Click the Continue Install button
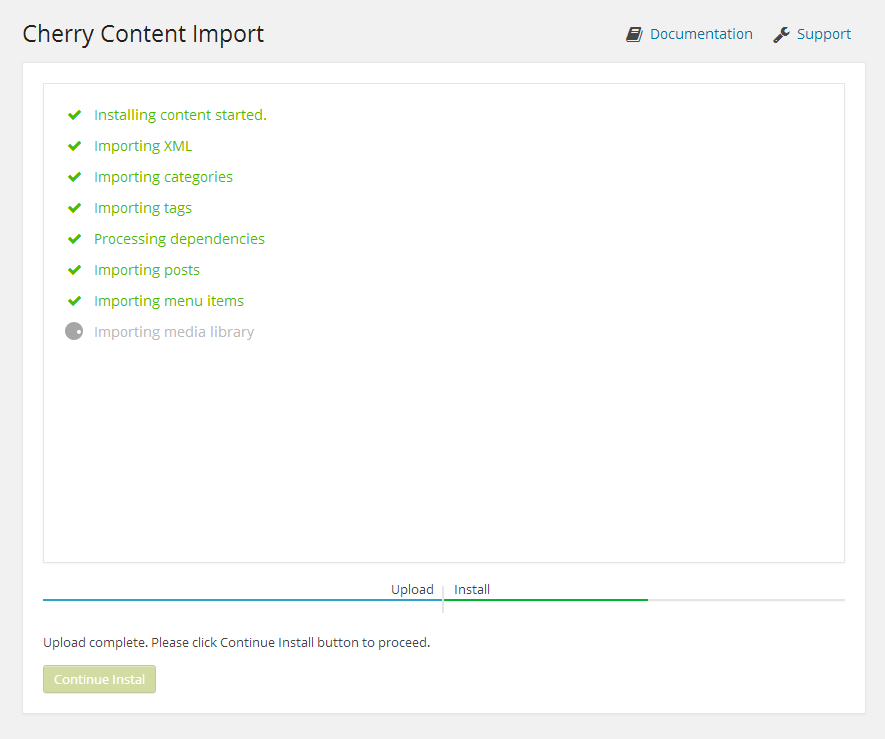The image size is (885, 739). coord(99,679)
